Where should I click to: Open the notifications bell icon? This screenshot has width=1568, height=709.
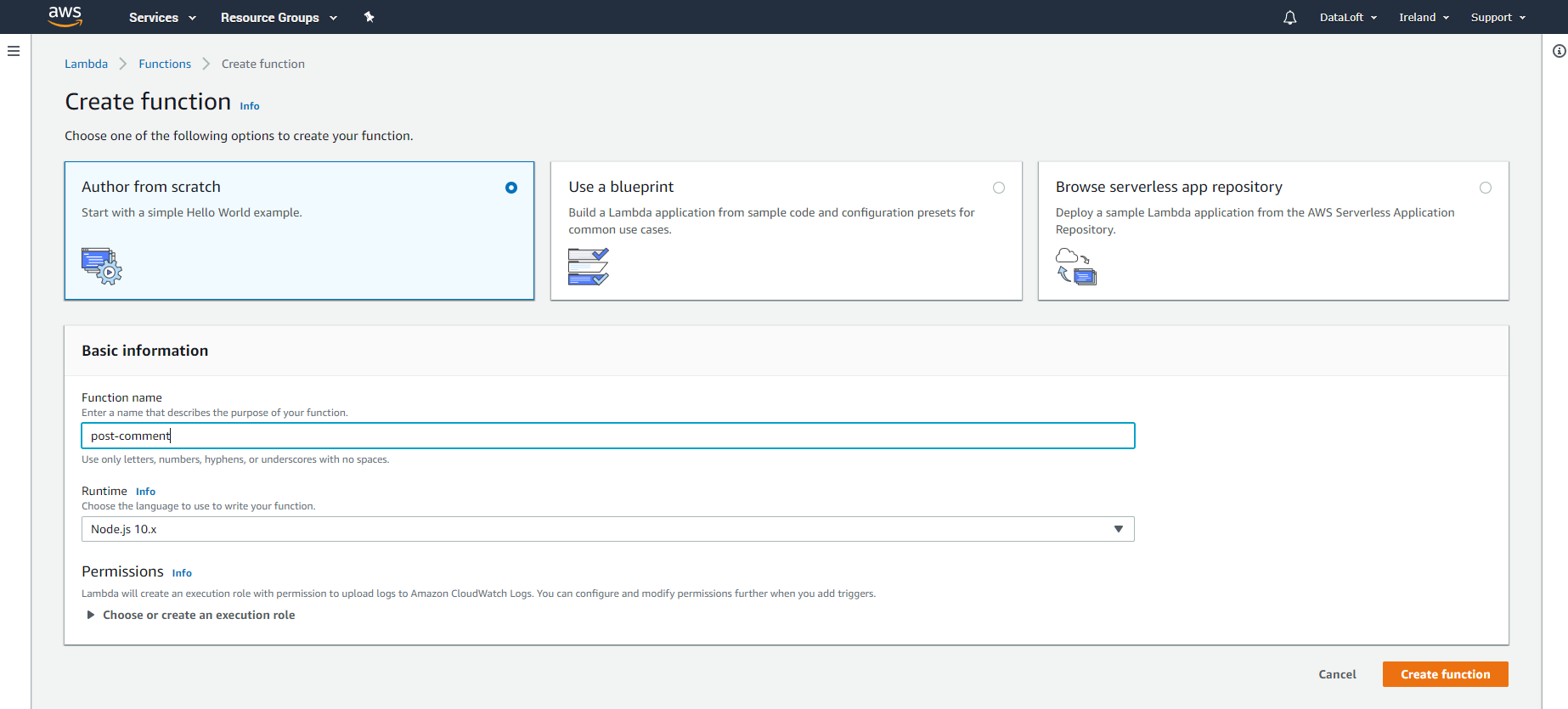[1289, 17]
